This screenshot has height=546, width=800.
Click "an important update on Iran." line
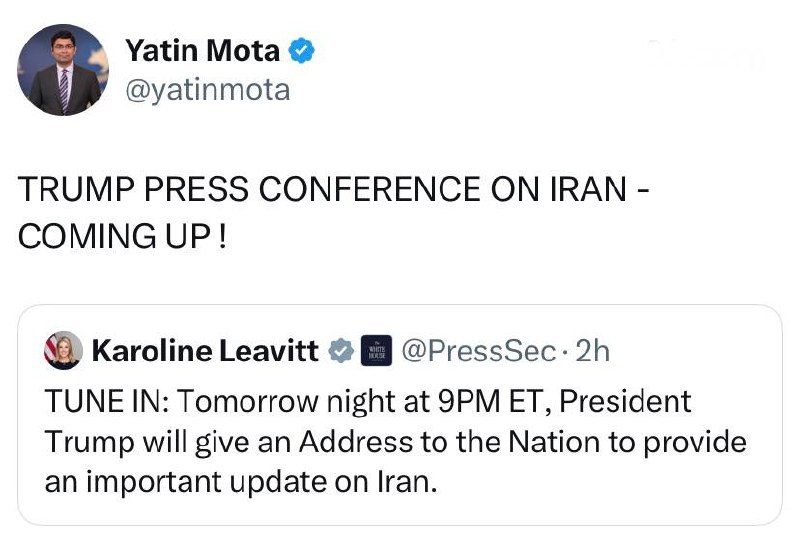point(240,483)
